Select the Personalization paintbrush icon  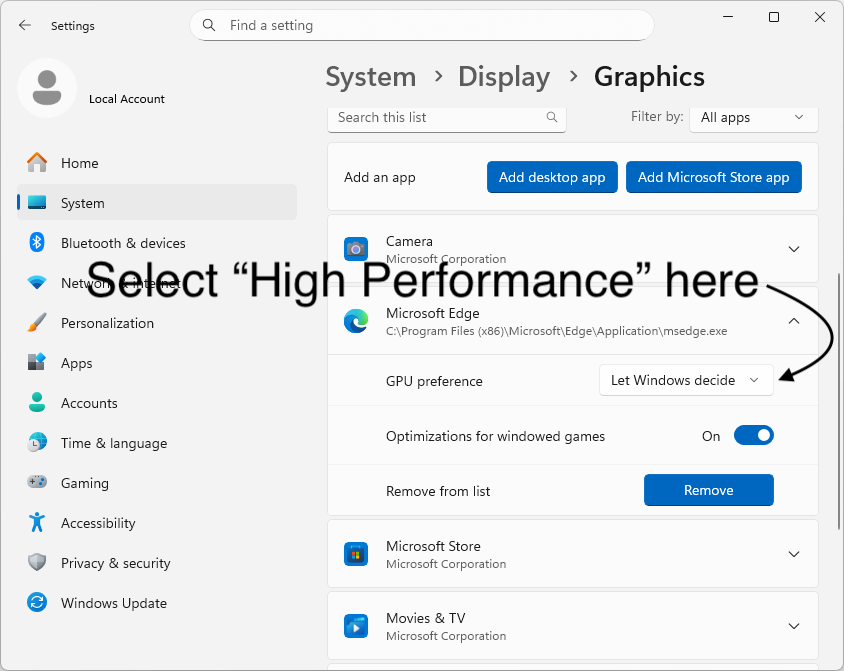[36, 323]
